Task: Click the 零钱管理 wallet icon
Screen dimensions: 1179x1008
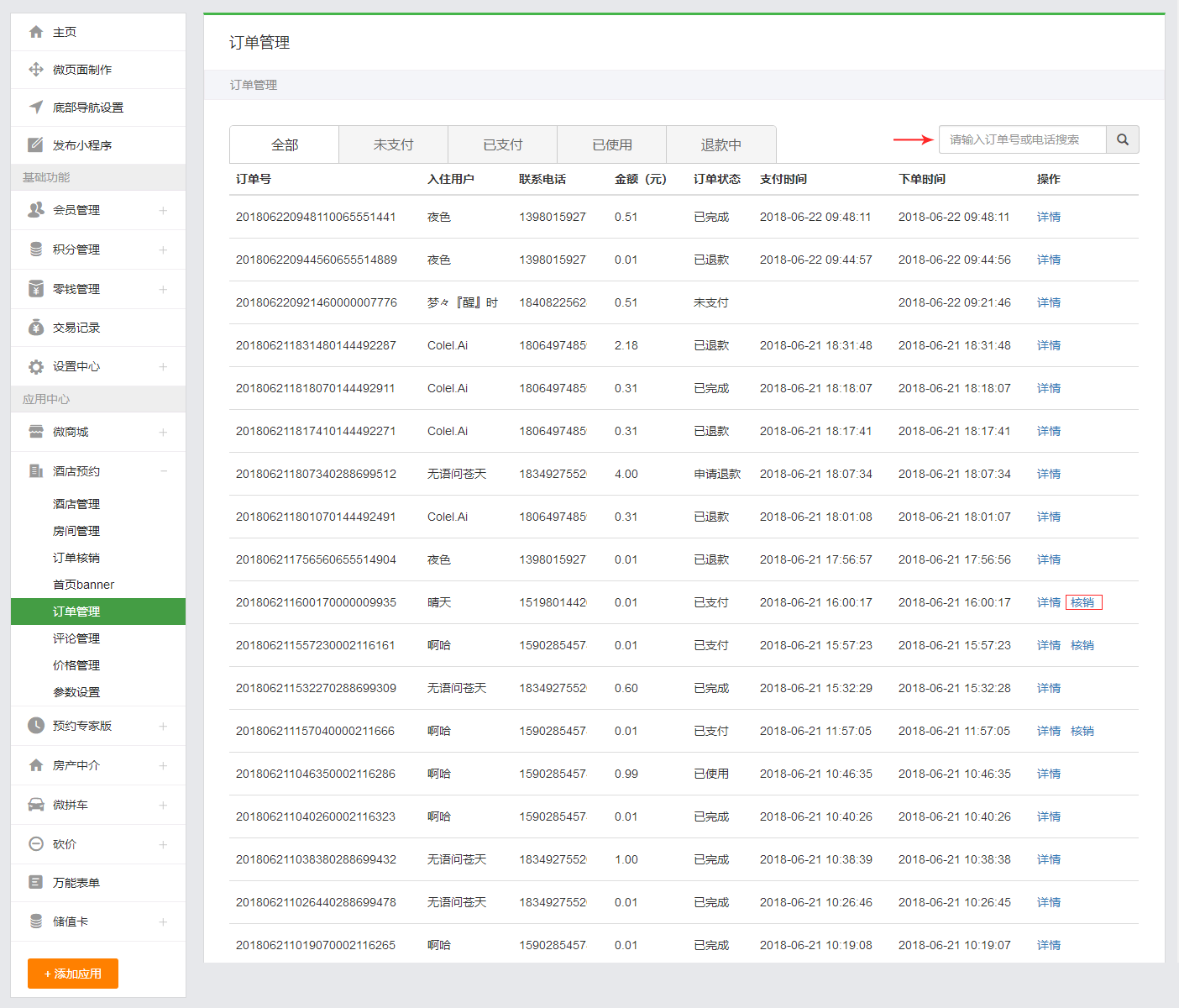Action: 36,289
